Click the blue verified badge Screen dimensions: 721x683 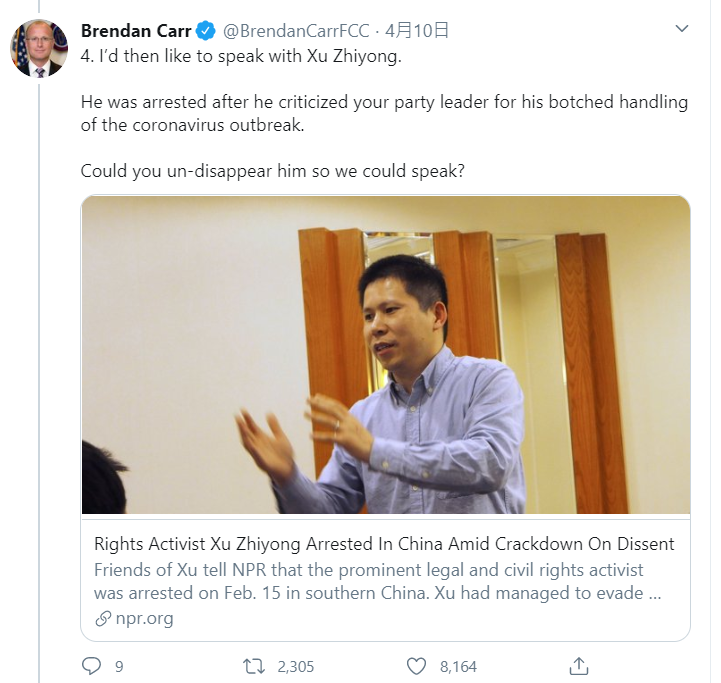click(x=206, y=30)
